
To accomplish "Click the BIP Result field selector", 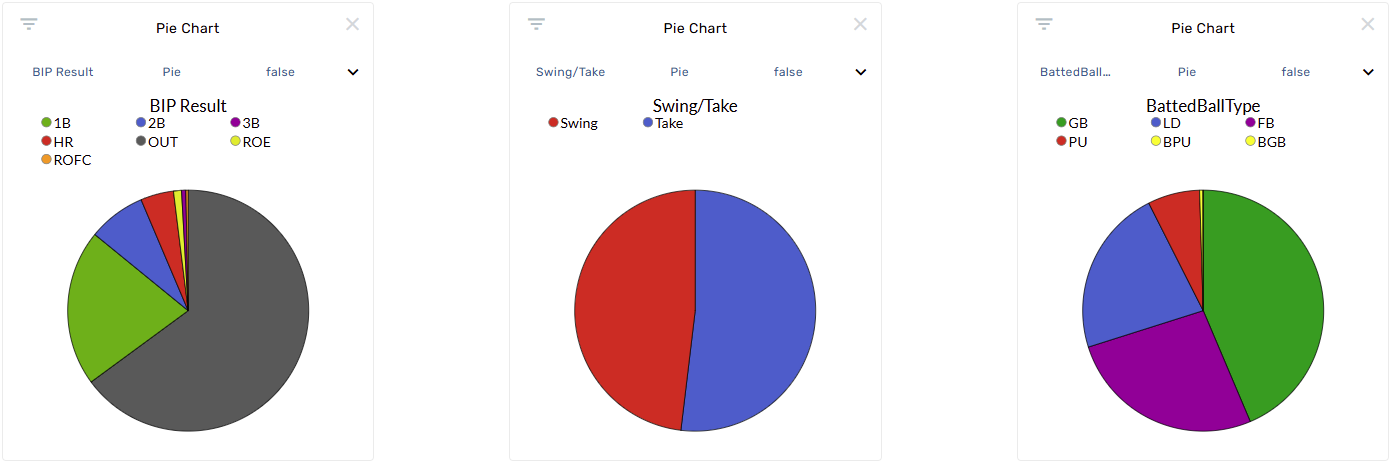I will 63,72.
